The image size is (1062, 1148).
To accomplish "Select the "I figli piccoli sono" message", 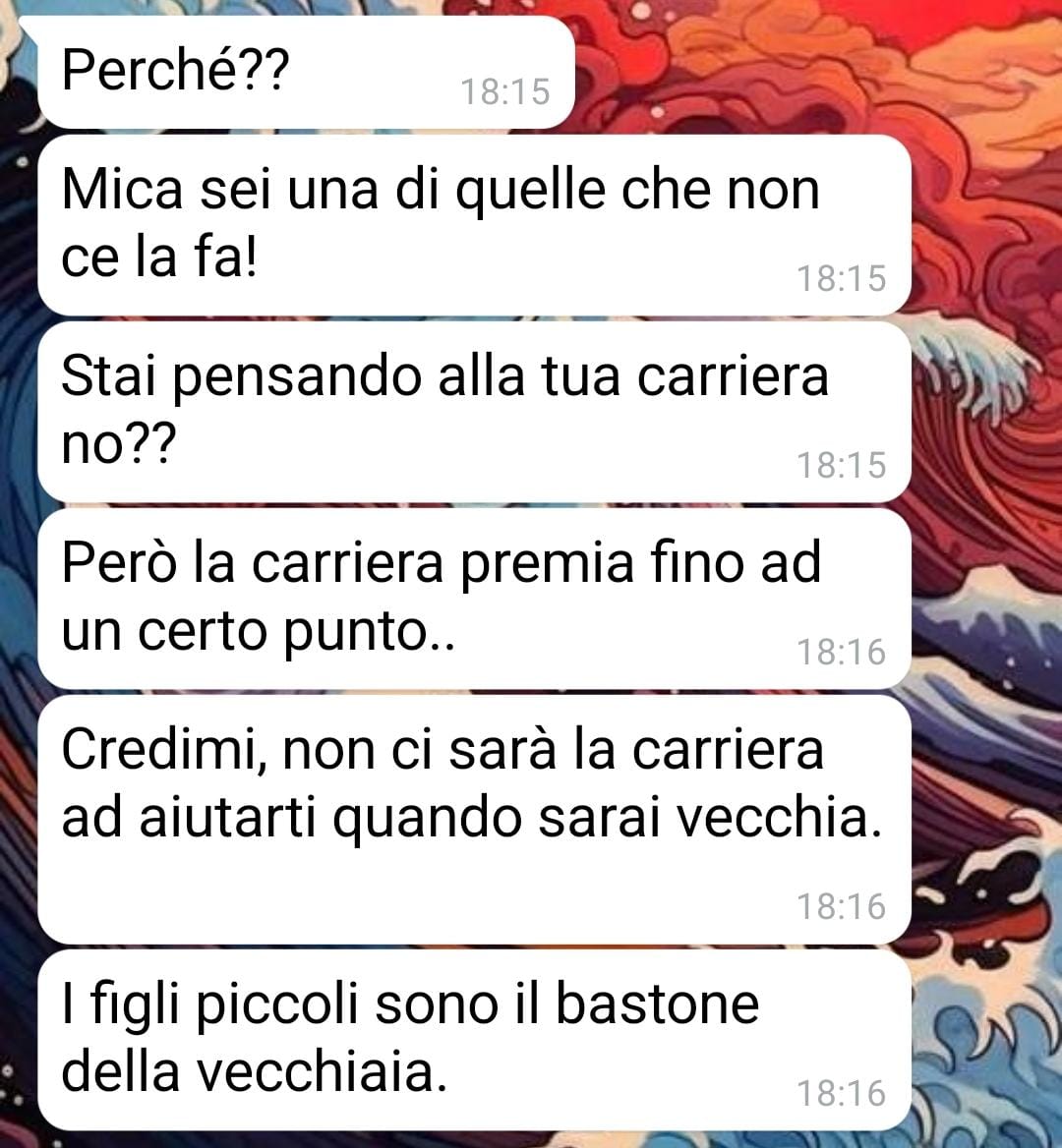I will click(x=474, y=1040).
